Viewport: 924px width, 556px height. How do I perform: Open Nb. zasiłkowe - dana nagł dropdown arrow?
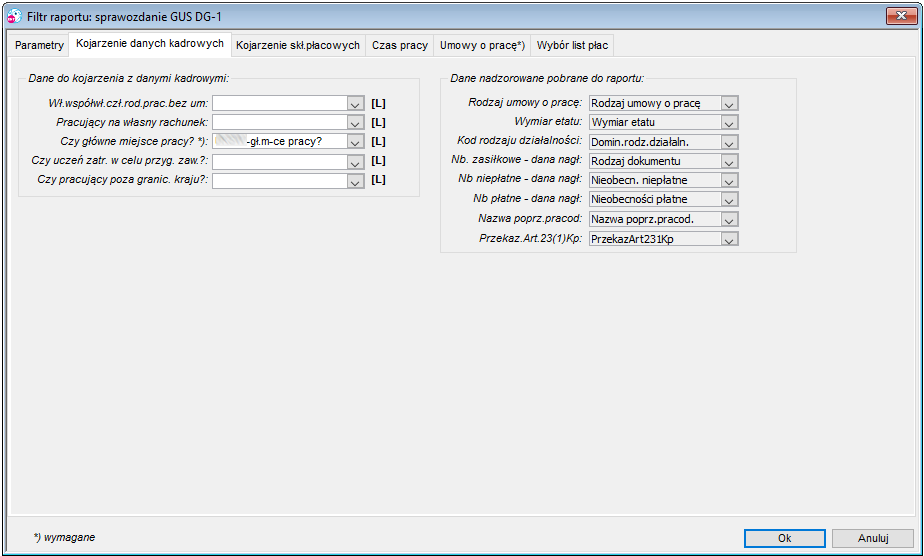pyautogui.click(x=730, y=161)
